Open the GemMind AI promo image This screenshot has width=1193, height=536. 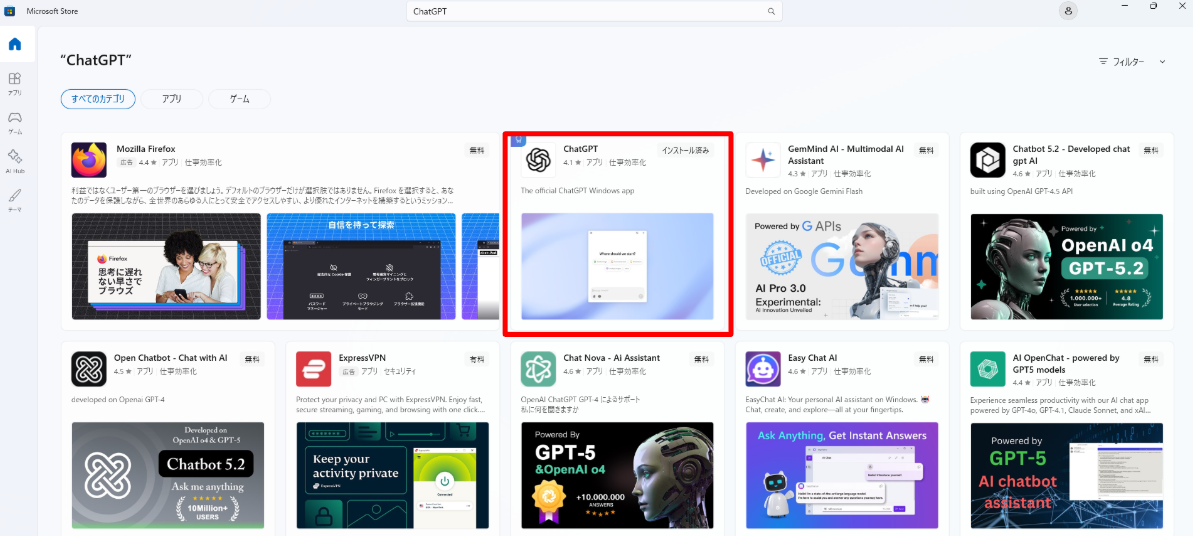click(842, 266)
